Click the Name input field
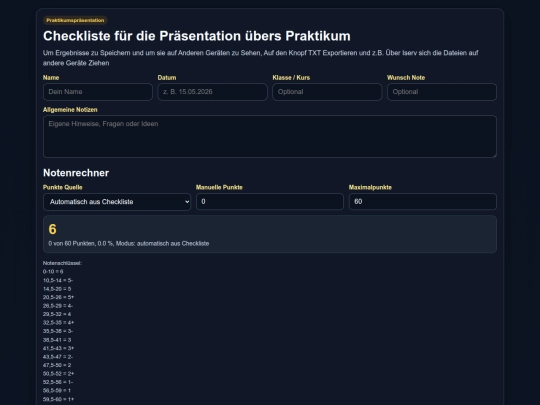Screen dimensions: 540x405 (98, 92)
